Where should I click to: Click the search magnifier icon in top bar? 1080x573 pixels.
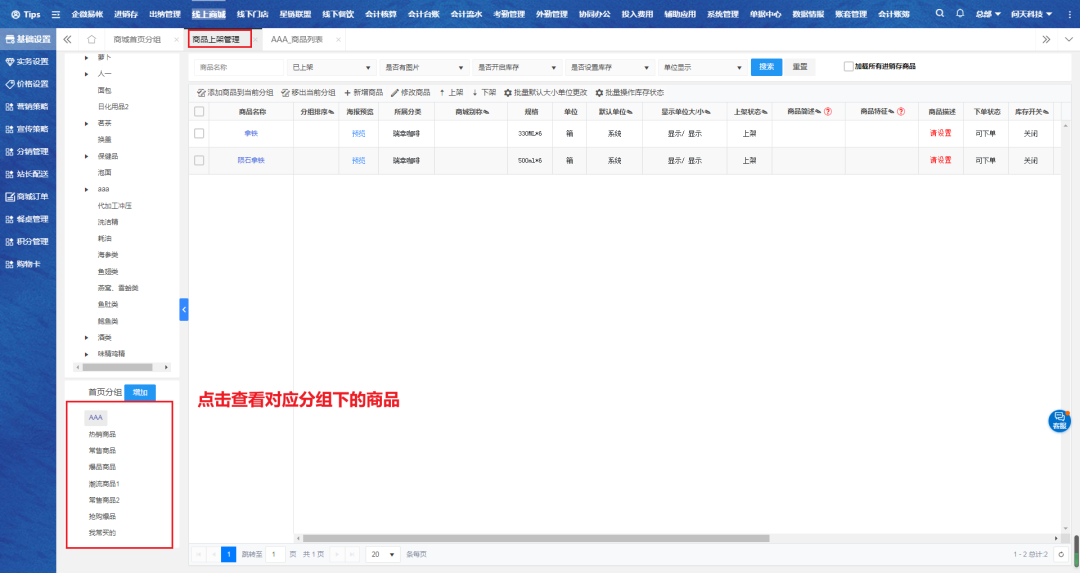[x=940, y=14]
